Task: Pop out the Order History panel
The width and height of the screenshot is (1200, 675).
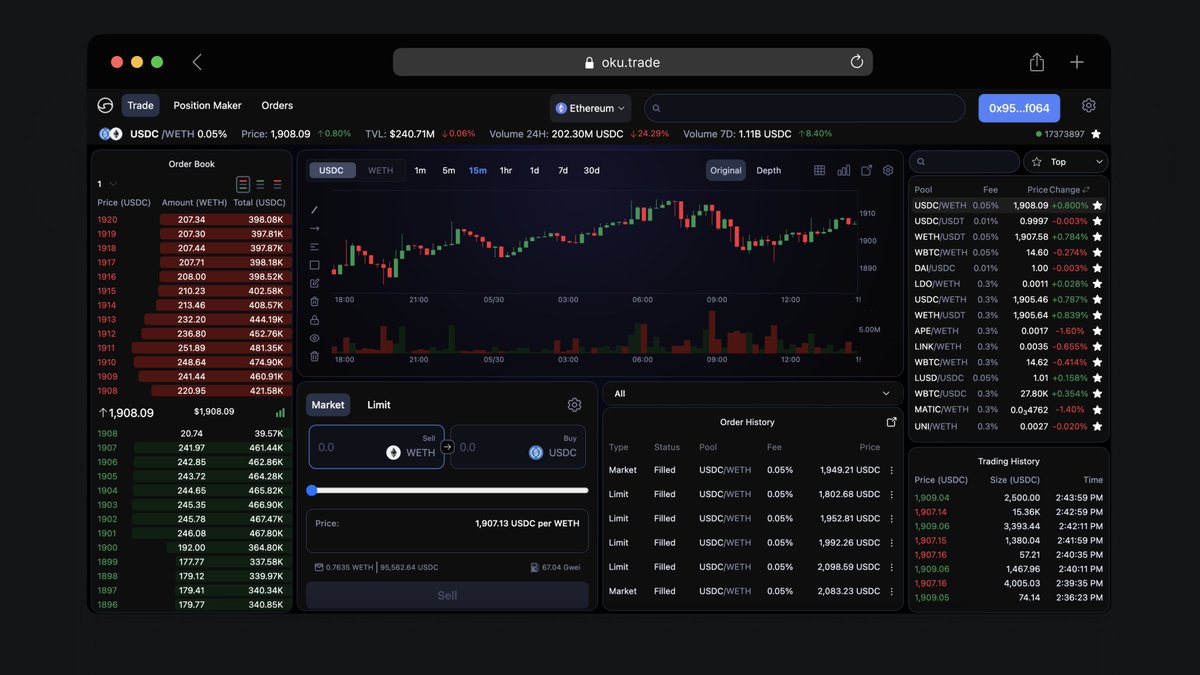Action: [892, 422]
